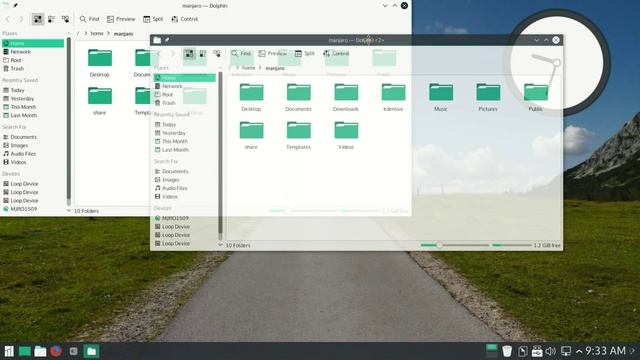
Task: Switch to Icons view in back window toolbar
Action: [x=38, y=19]
